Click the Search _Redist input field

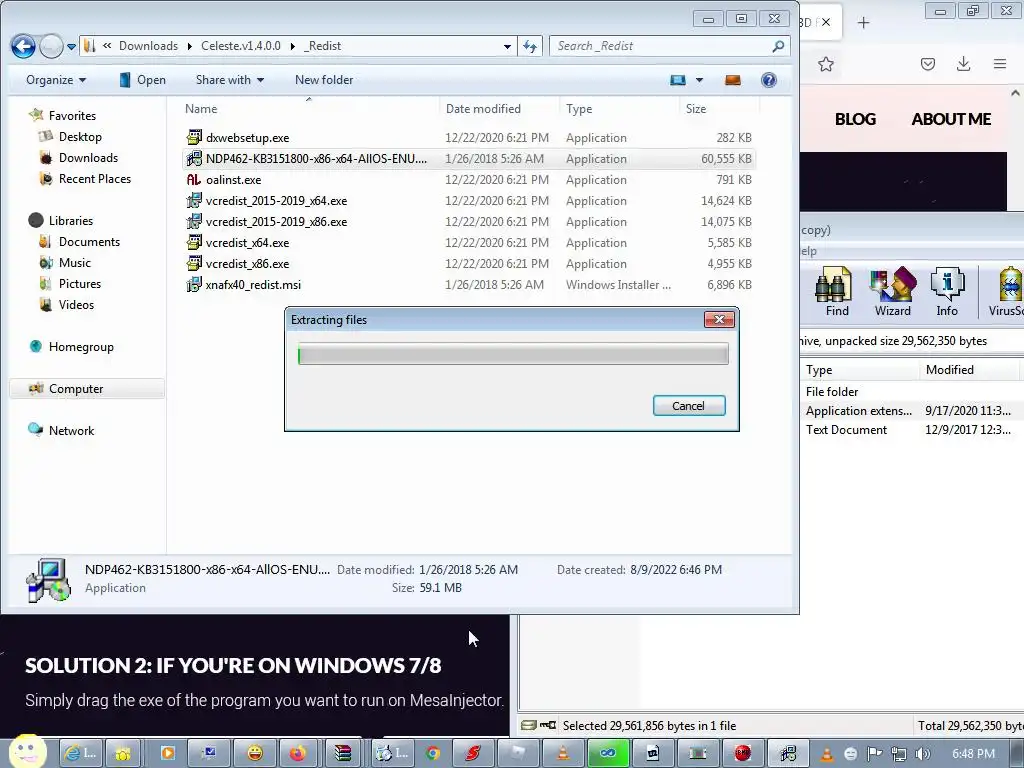tap(669, 46)
